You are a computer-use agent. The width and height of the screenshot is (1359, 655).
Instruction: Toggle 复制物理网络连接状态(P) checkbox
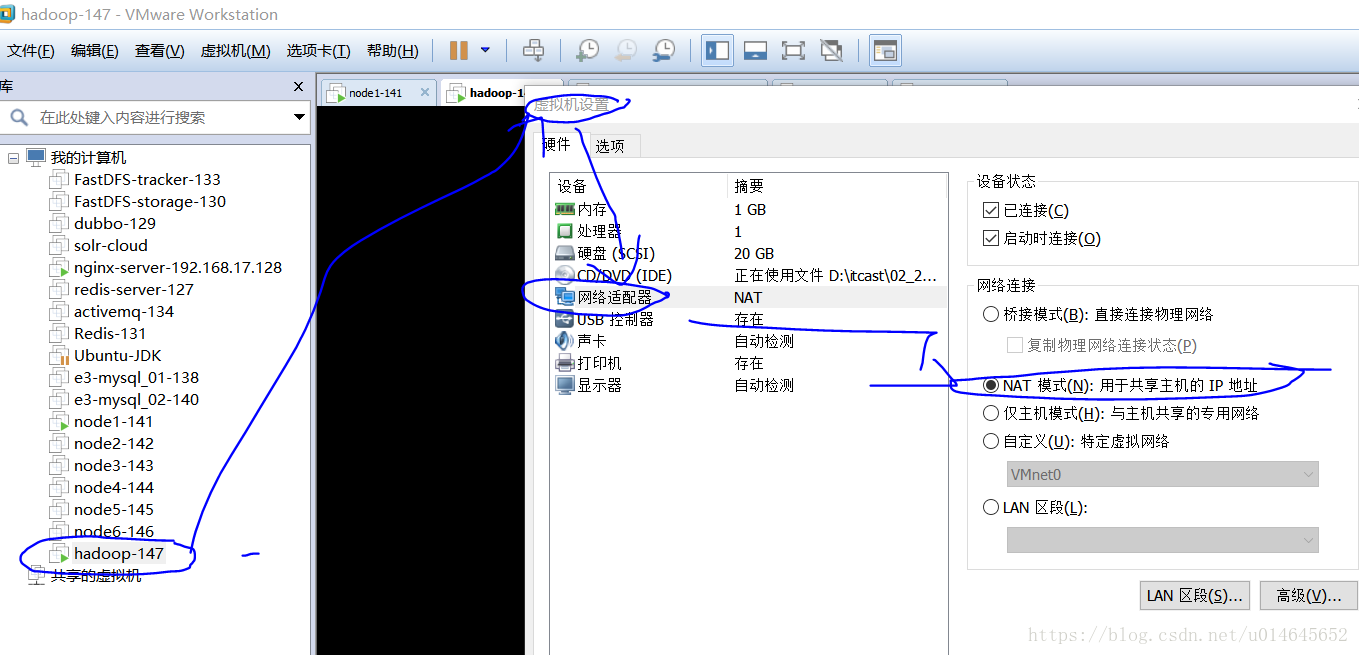tap(1015, 345)
